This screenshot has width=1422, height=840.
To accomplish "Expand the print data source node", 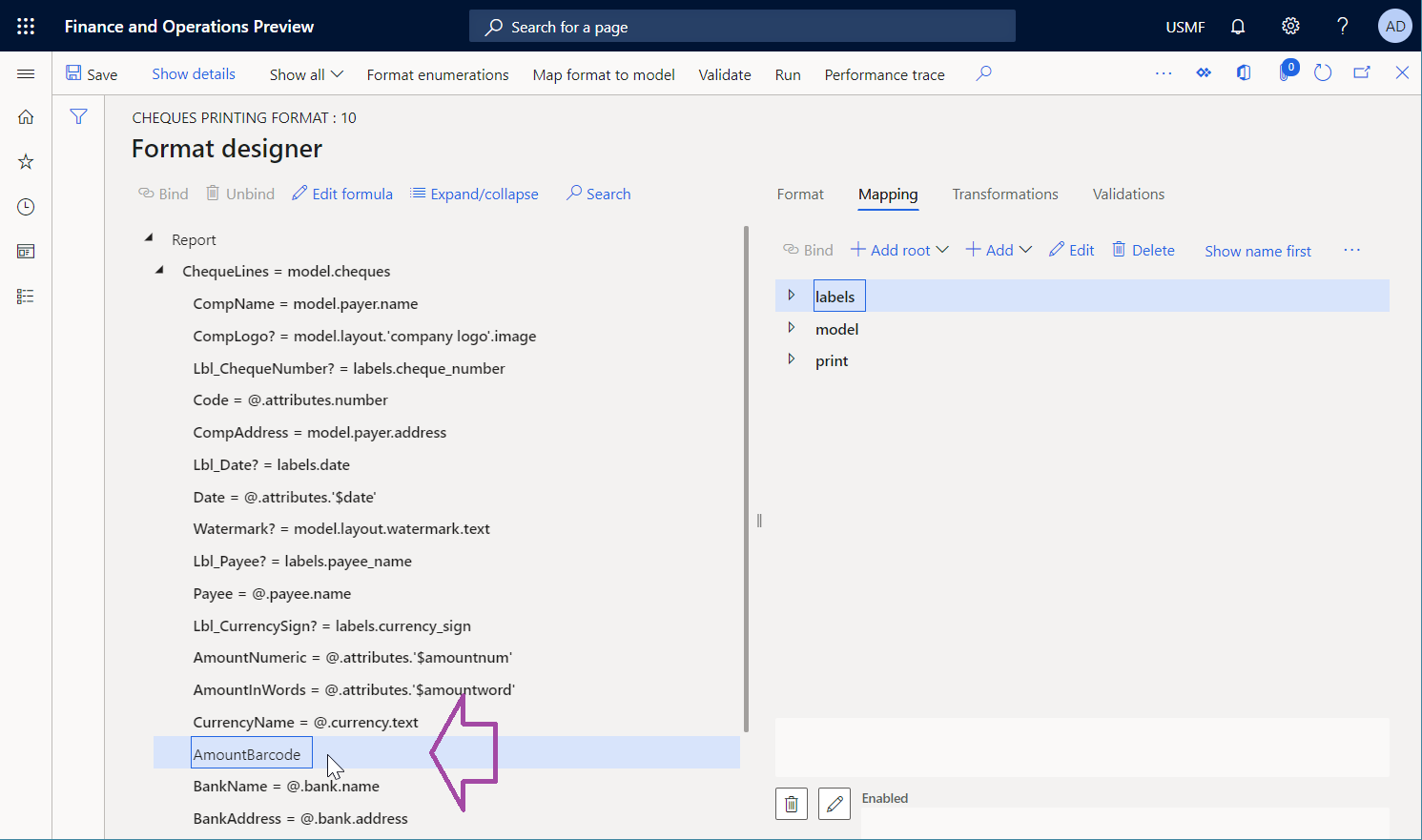I will 791,359.
